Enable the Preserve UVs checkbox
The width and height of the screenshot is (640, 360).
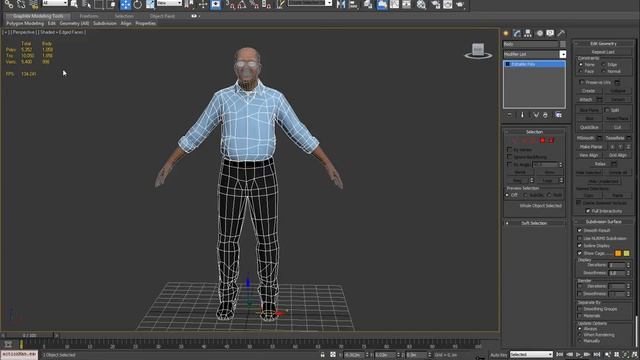(x=582, y=82)
